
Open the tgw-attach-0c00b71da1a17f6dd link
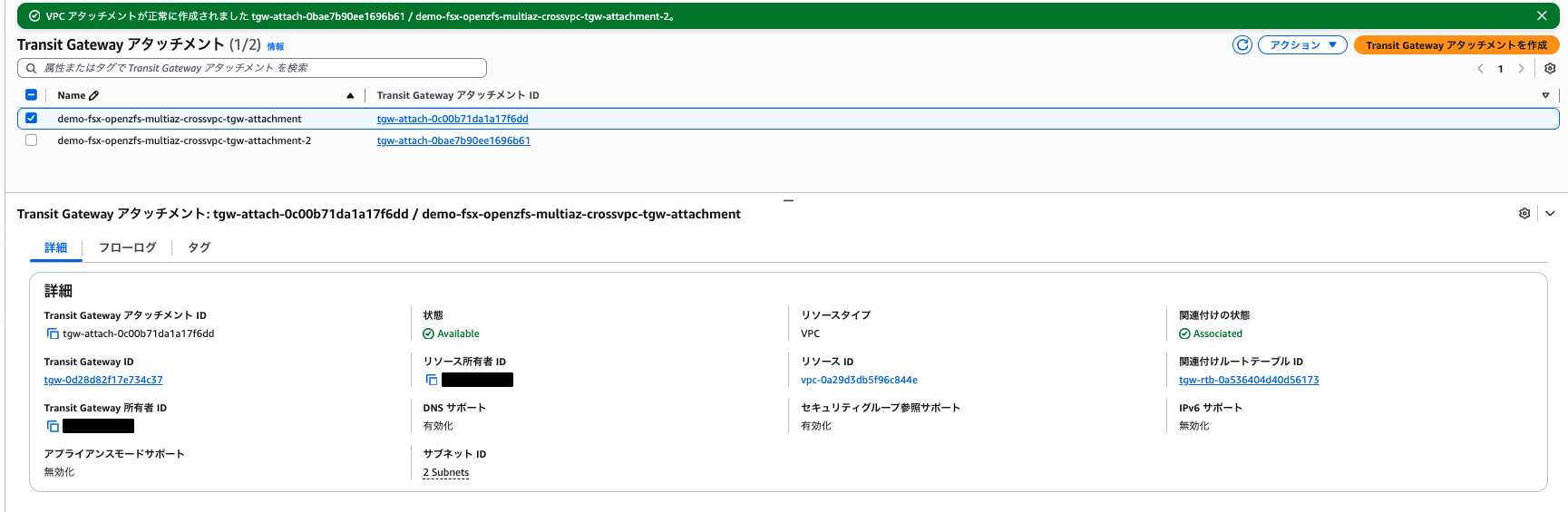(453, 119)
